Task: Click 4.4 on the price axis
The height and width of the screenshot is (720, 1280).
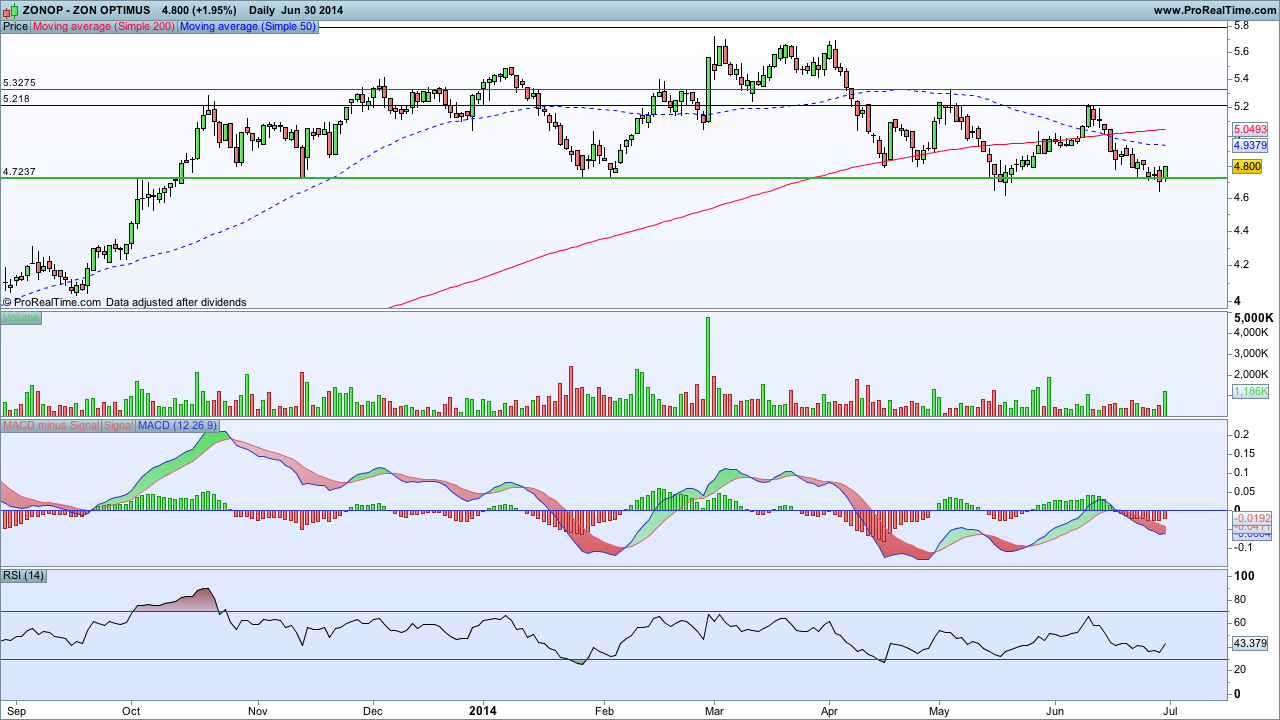Action: coord(1241,230)
